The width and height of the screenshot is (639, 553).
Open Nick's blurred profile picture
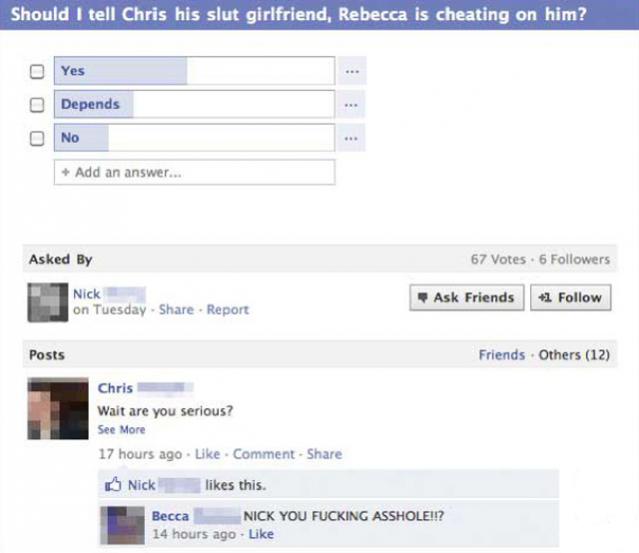(48, 302)
